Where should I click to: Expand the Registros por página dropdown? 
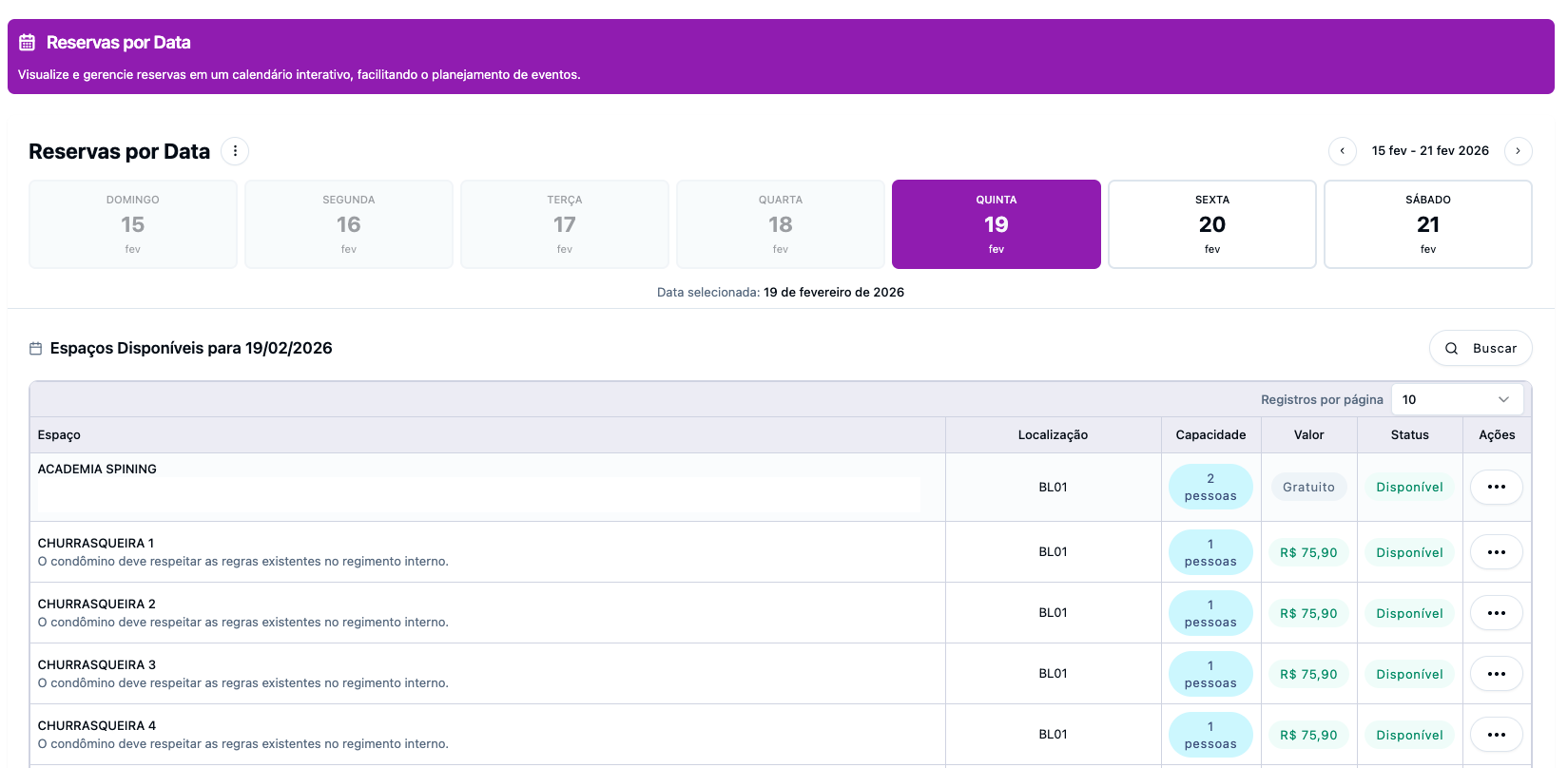(x=1456, y=399)
